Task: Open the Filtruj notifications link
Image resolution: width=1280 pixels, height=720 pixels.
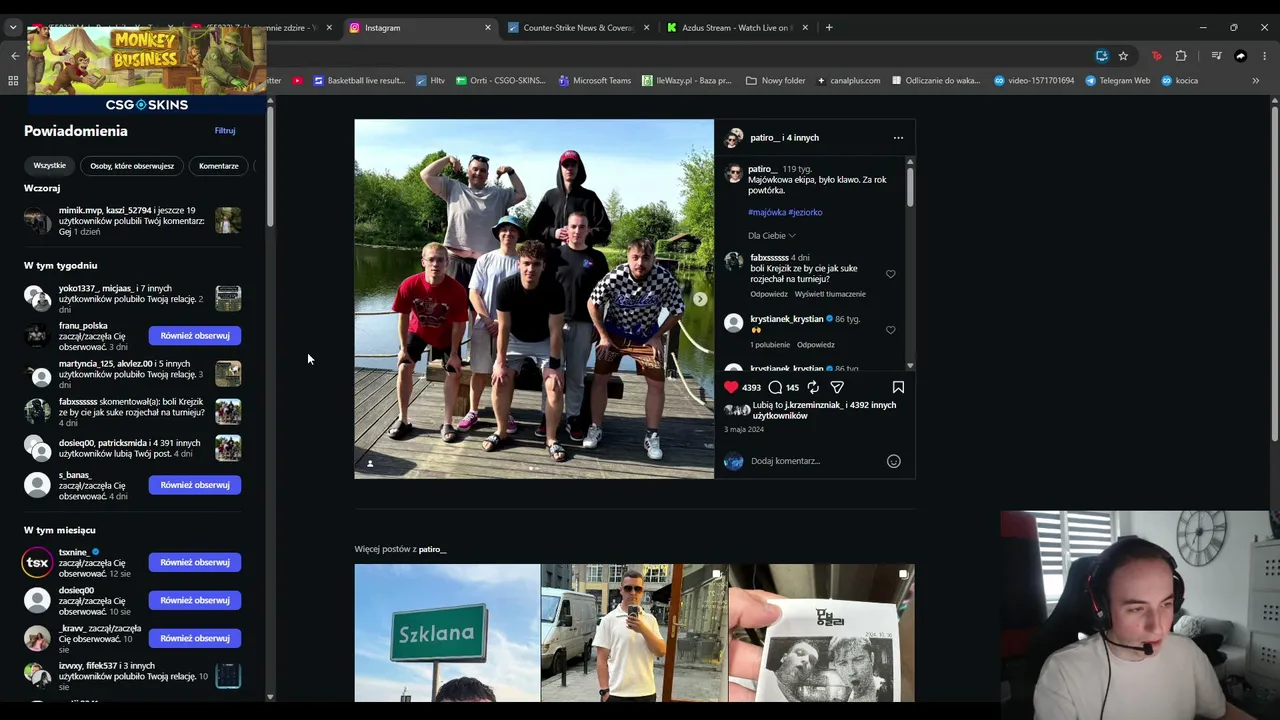Action: pos(225,131)
